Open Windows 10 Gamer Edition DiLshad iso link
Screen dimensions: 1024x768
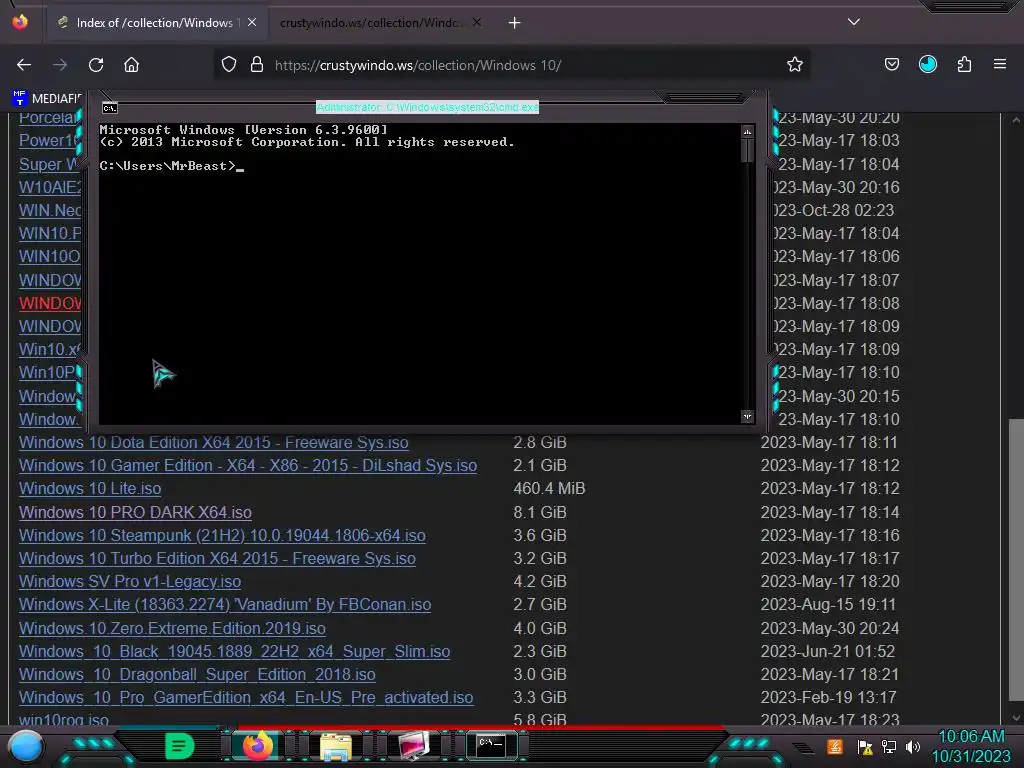(x=248, y=466)
